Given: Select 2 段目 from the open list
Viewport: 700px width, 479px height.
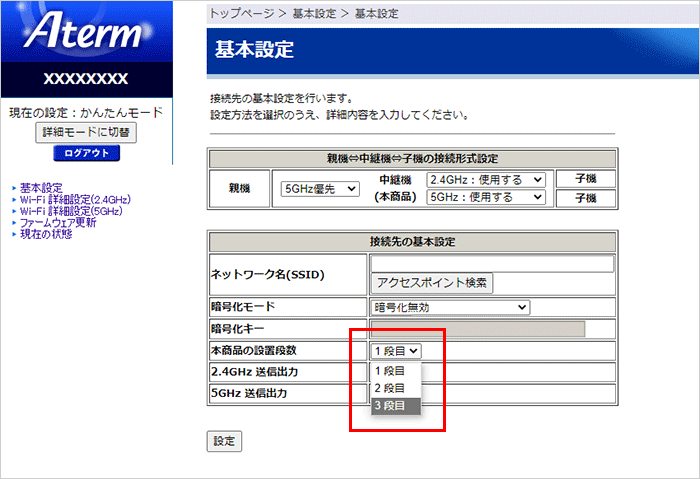Looking at the screenshot, I should 390,388.
